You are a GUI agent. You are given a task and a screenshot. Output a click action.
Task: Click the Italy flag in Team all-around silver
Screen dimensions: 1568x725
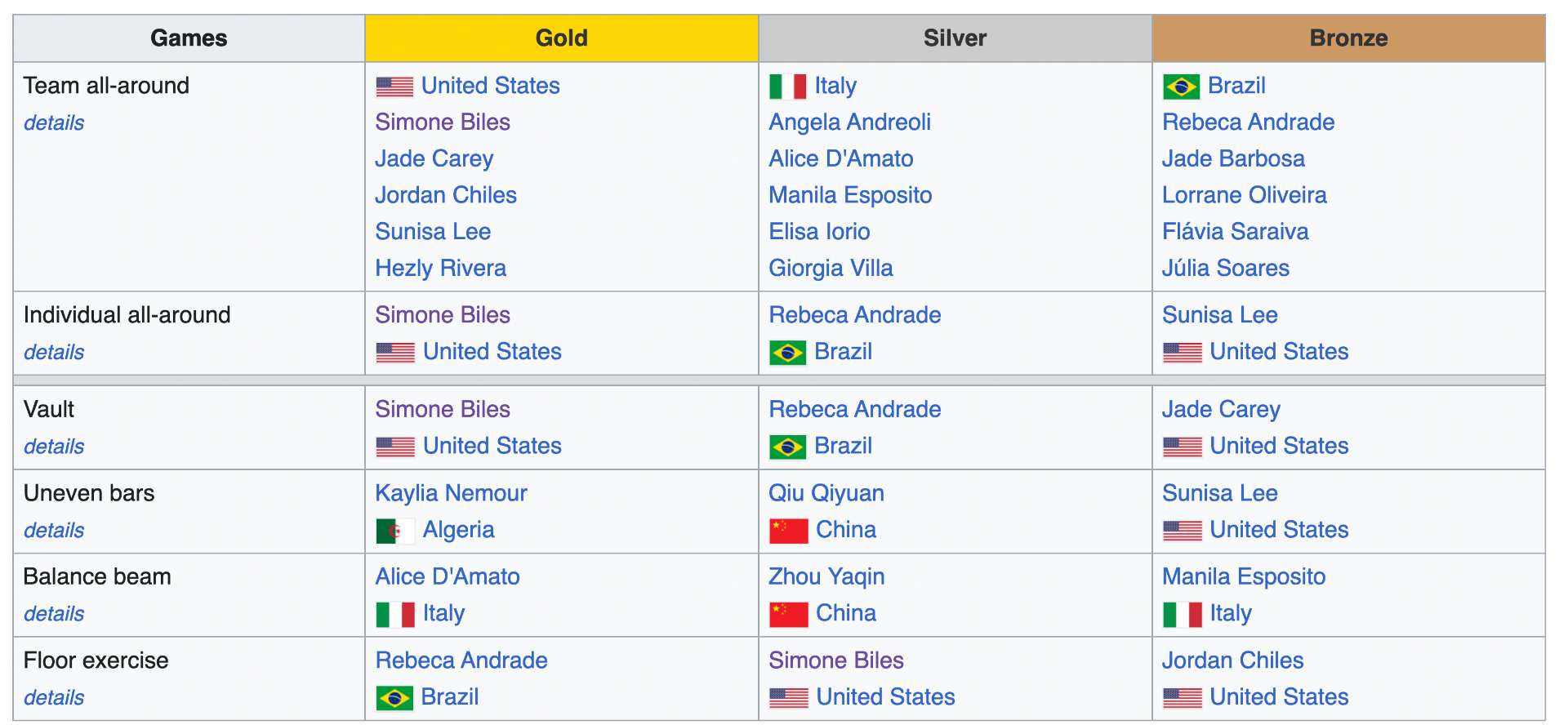point(788,87)
